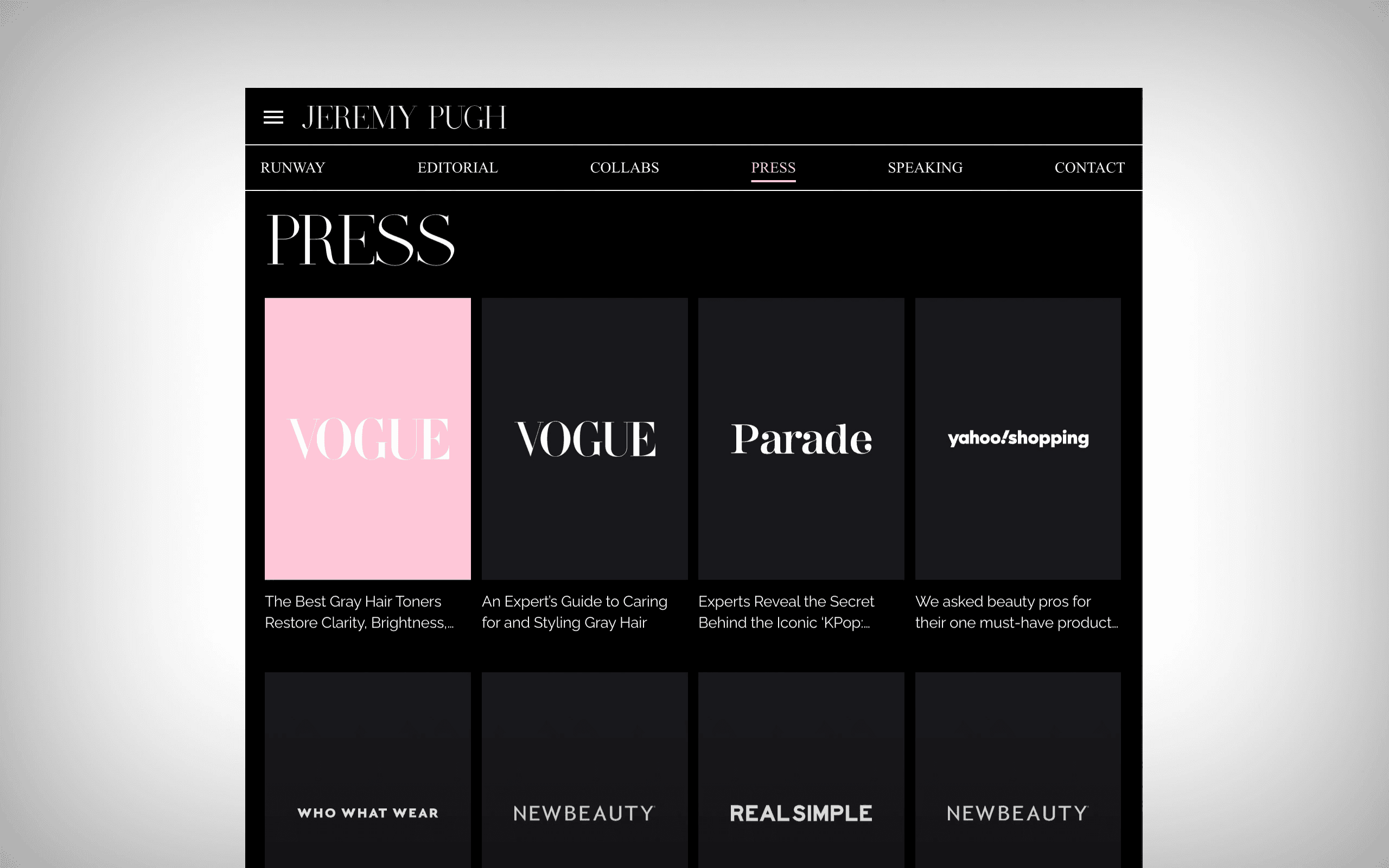This screenshot has width=1389, height=868.
Task: Open the first NewBeauty card
Action: (x=584, y=803)
